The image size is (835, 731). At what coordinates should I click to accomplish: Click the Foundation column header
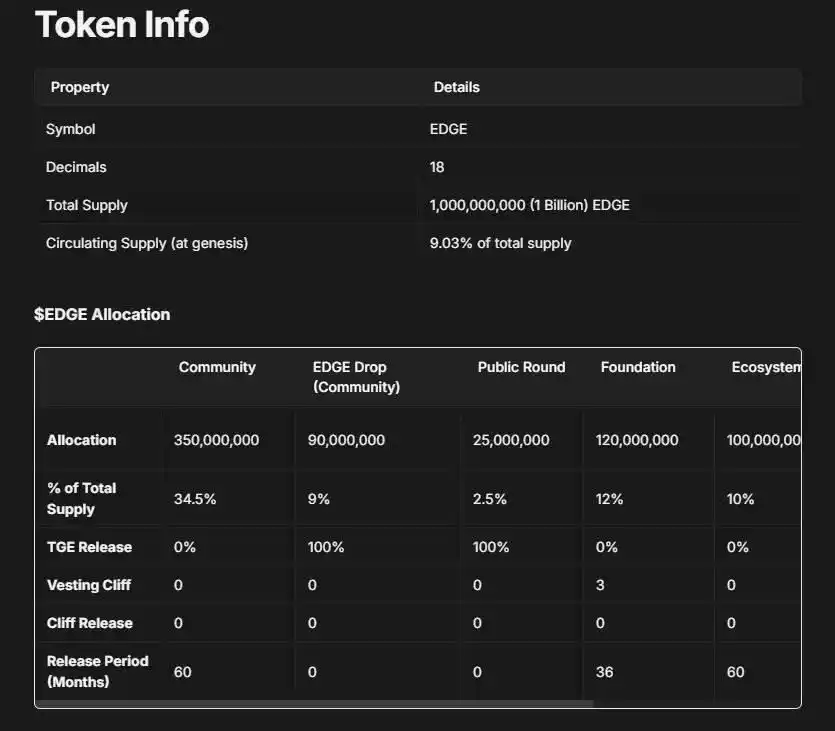point(638,367)
